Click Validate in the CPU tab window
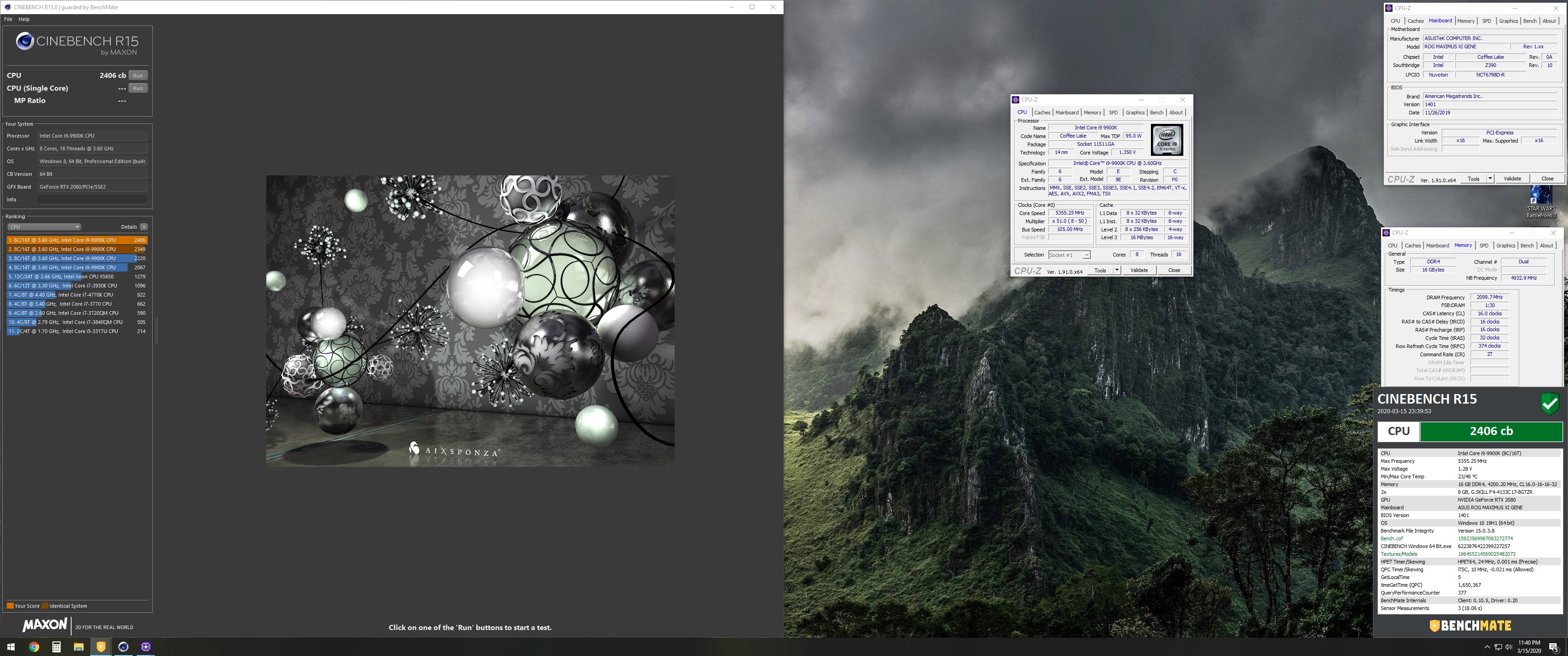1568x656 pixels. coord(1139,271)
